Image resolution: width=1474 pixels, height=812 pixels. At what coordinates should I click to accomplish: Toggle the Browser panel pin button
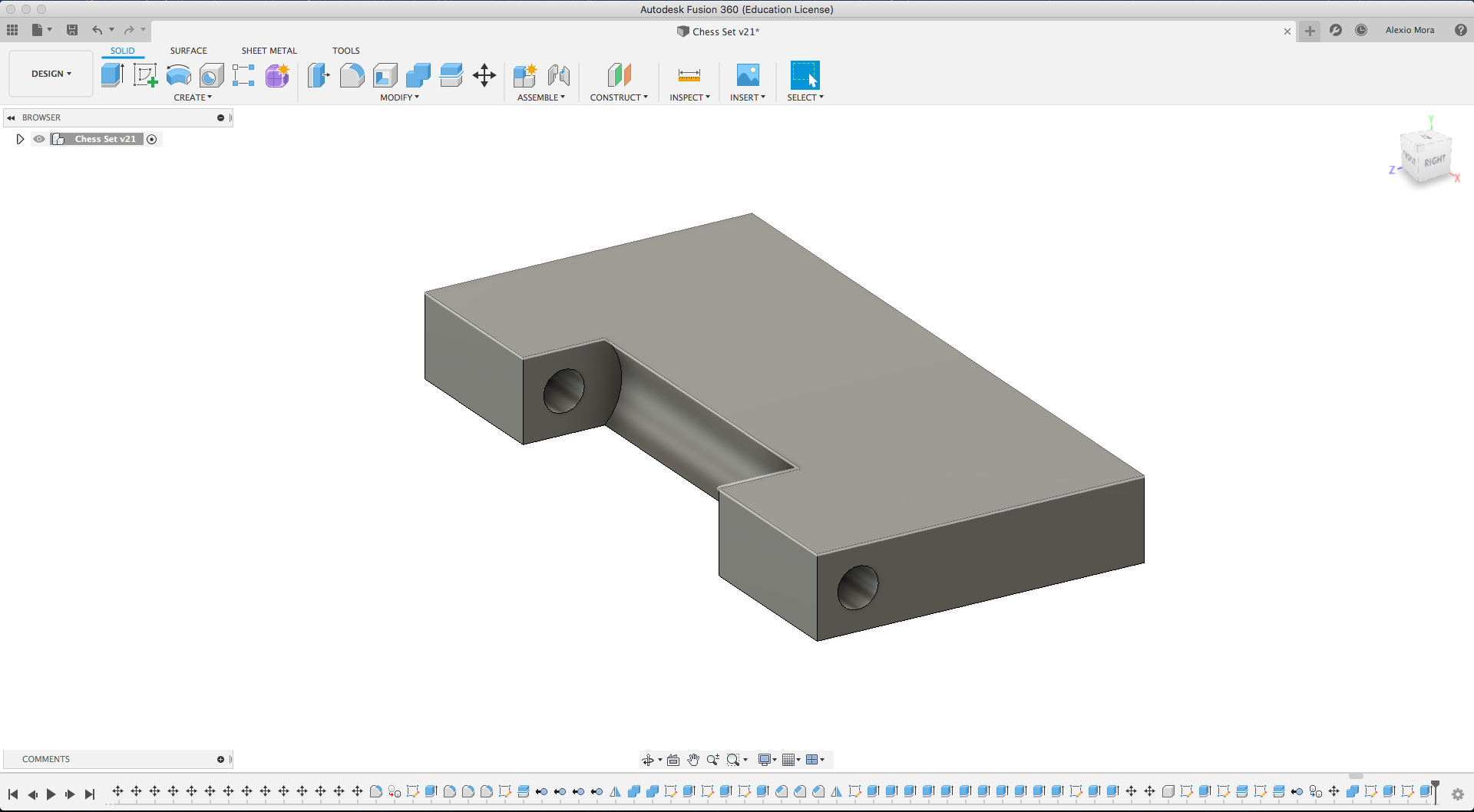220,117
